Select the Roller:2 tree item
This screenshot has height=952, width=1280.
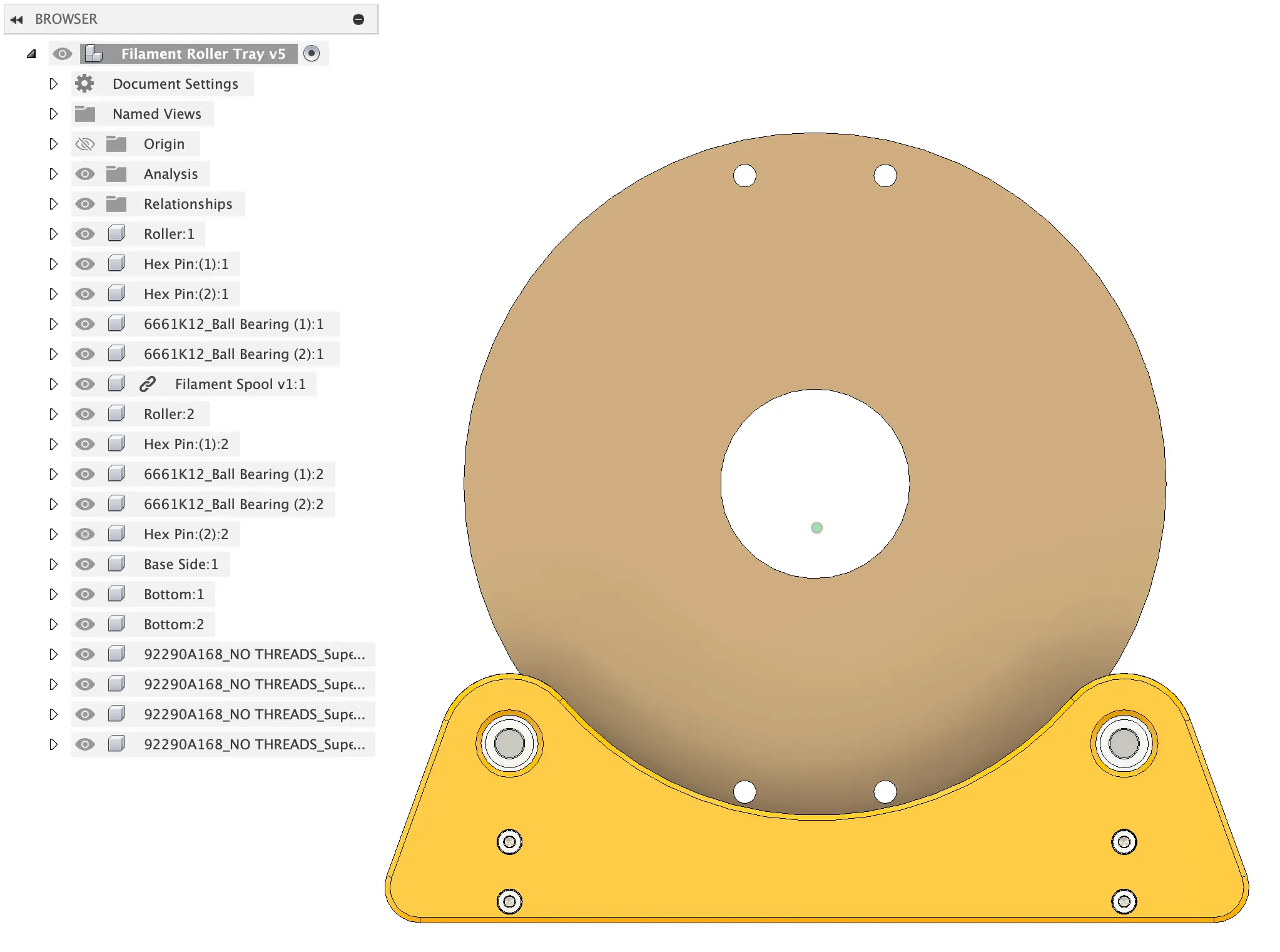pos(169,414)
